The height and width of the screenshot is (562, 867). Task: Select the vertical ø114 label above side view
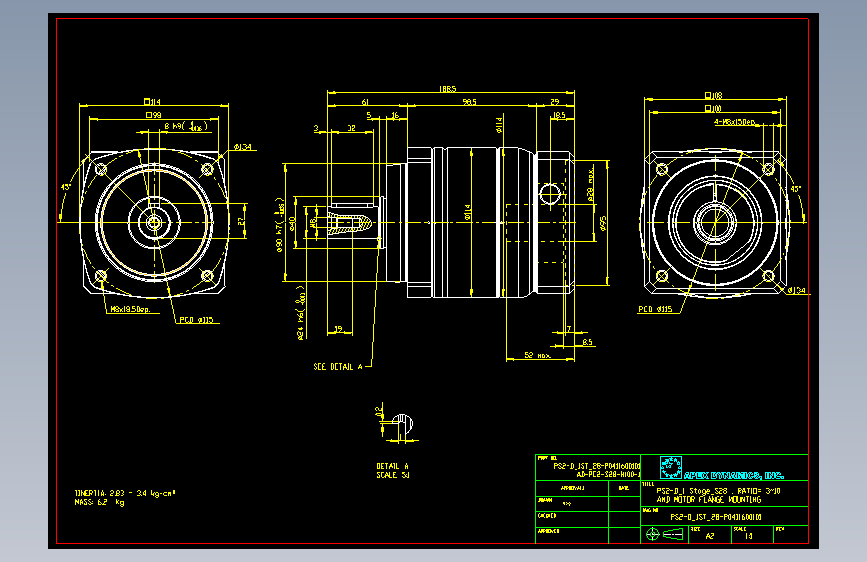[x=499, y=124]
